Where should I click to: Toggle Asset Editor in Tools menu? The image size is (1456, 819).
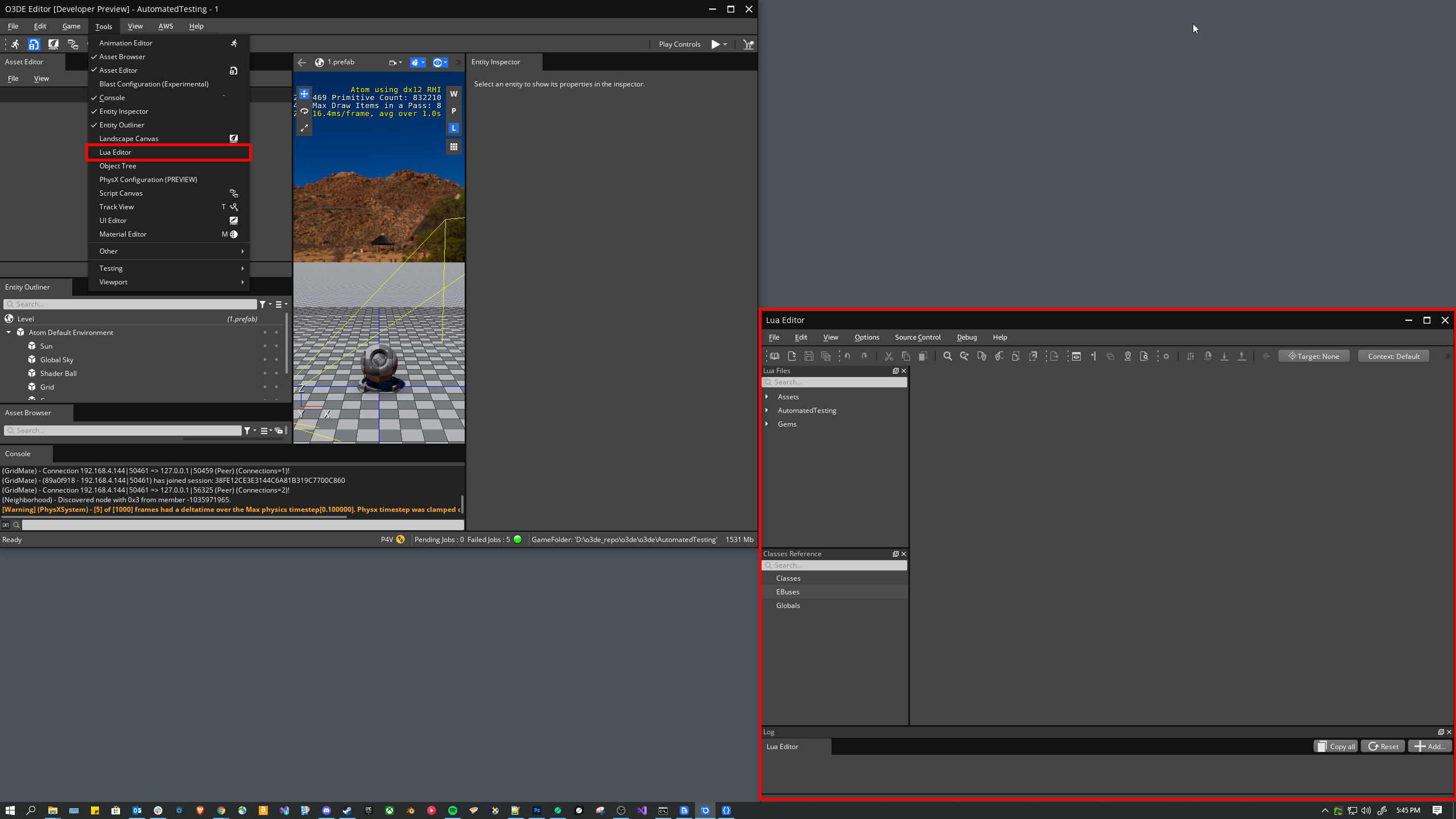click(x=169, y=71)
